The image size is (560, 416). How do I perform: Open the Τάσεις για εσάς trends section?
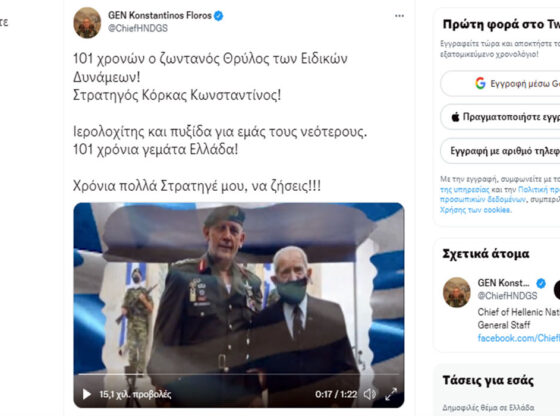(488, 381)
